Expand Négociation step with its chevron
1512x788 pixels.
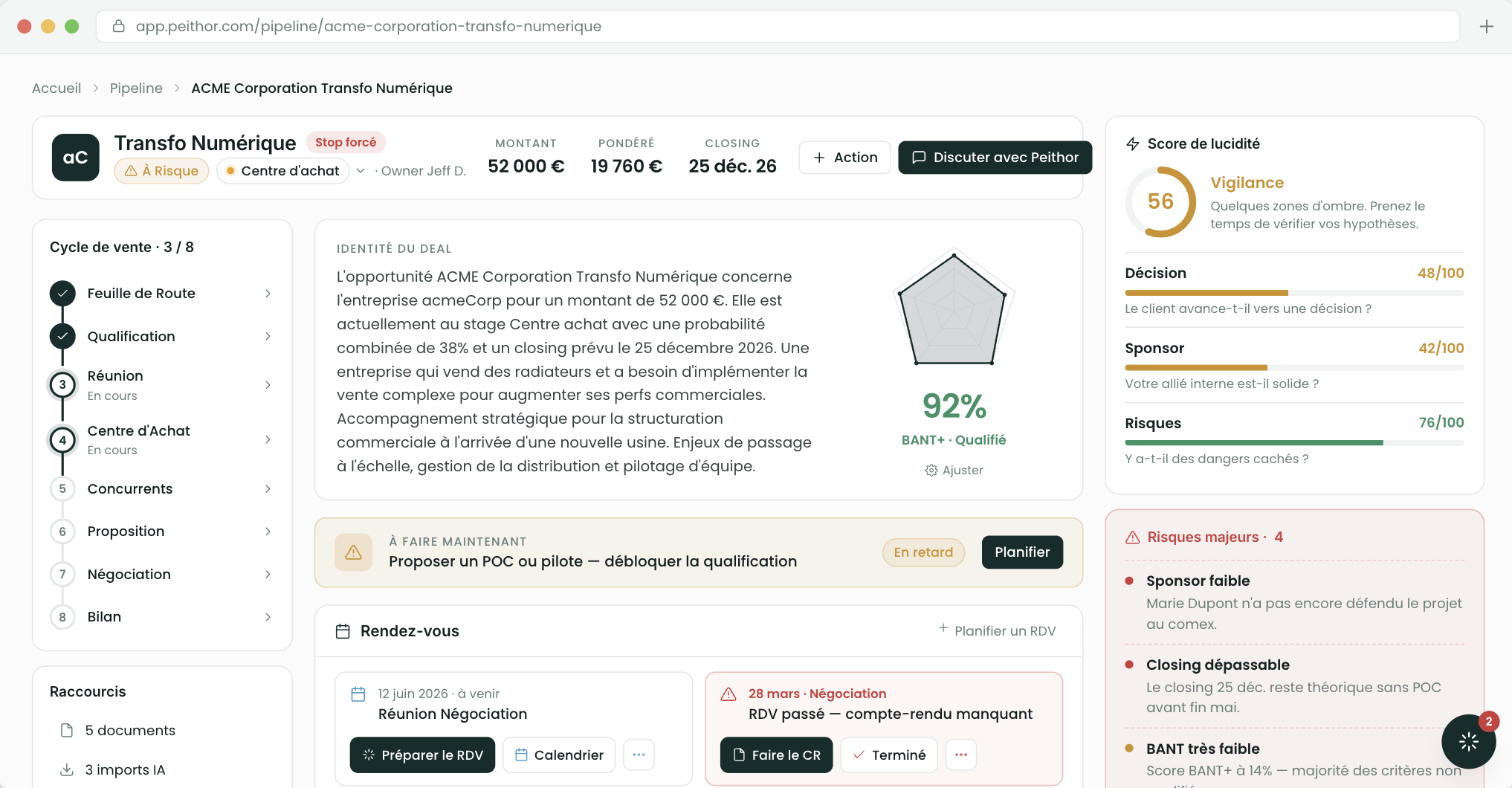point(268,574)
